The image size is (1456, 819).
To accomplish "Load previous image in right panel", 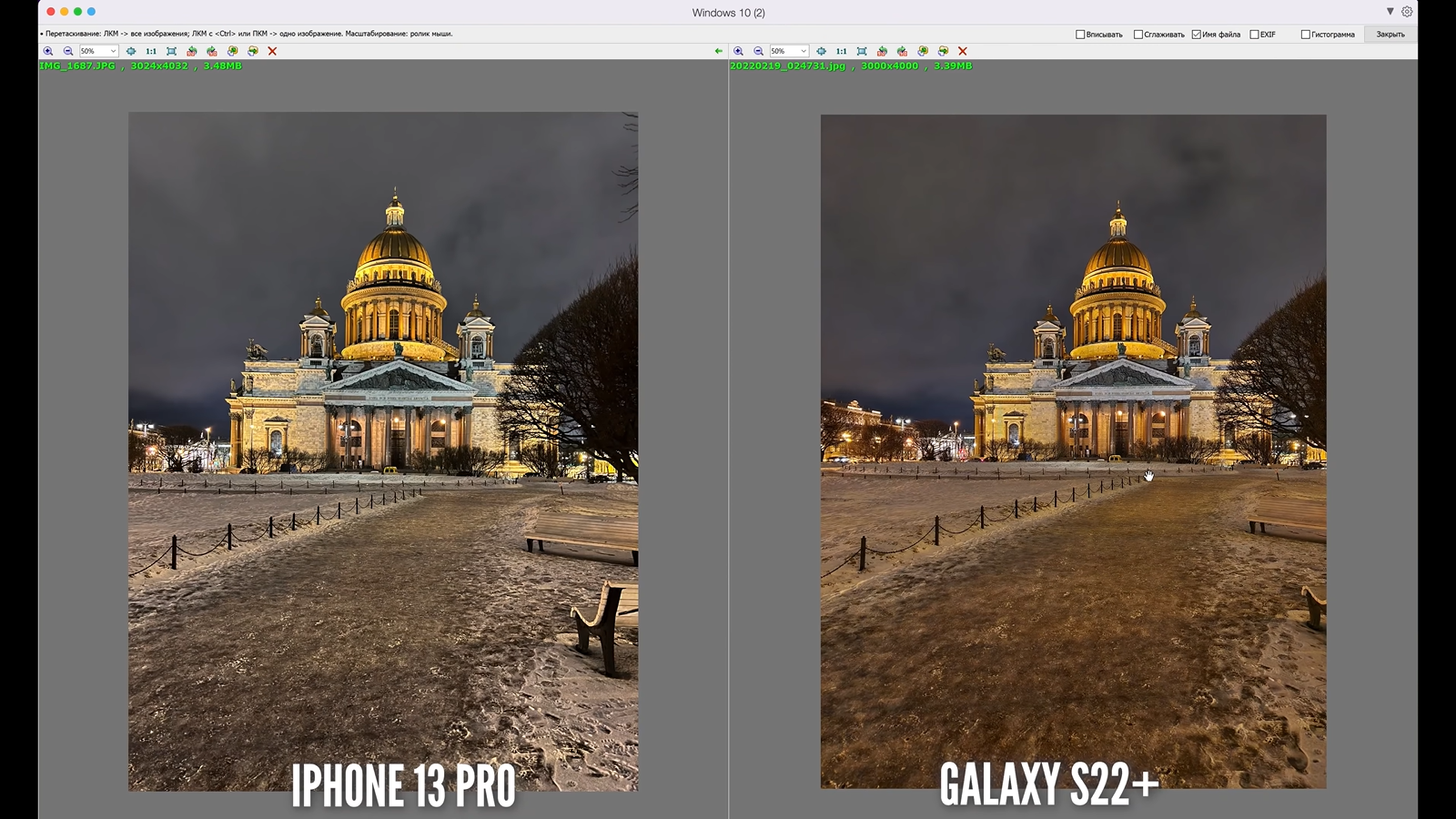I will click(x=923, y=51).
